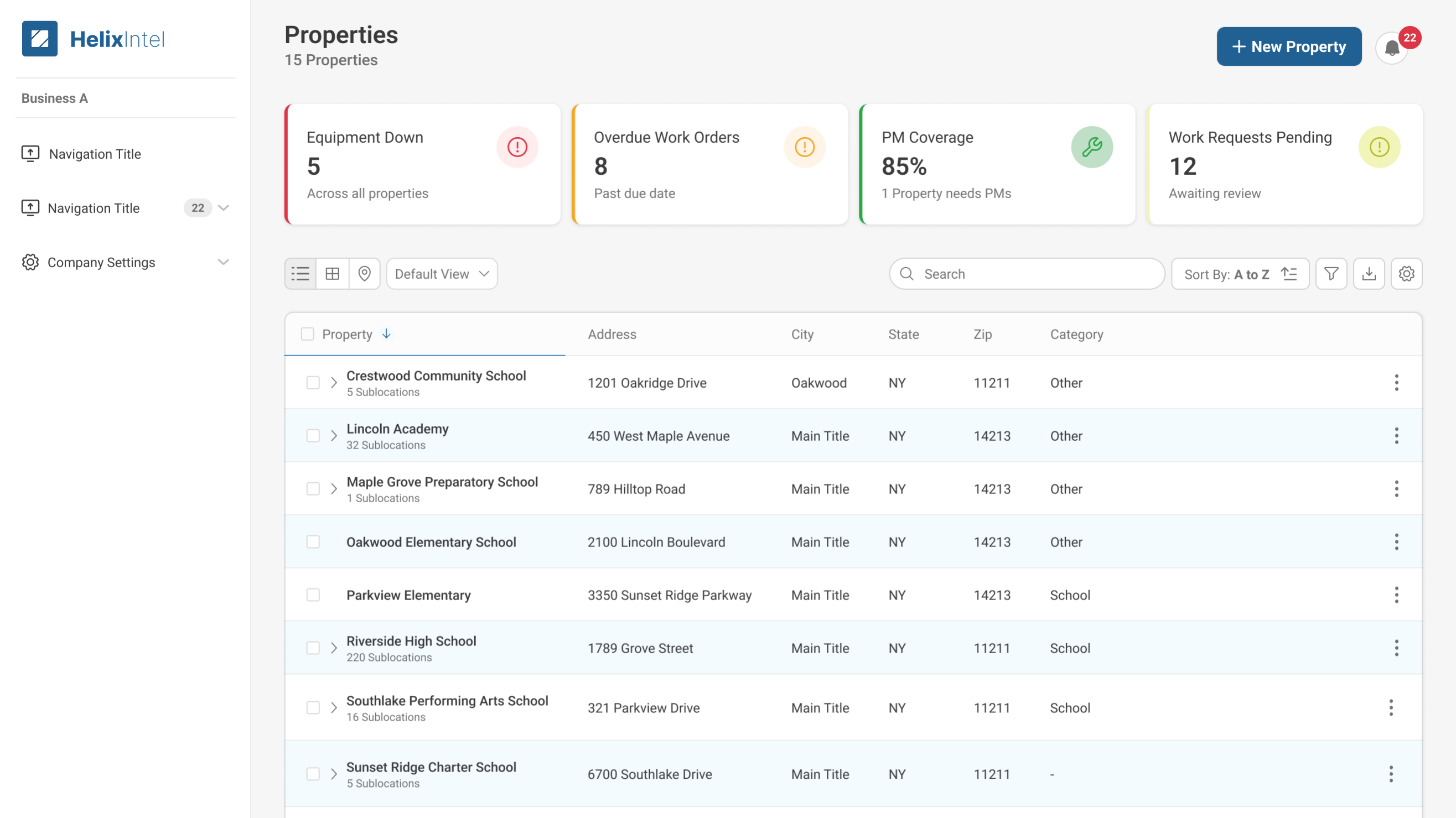Open the Navigation Title item showing 22
Viewport: 1456px width, 818px height.
tap(125, 208)
